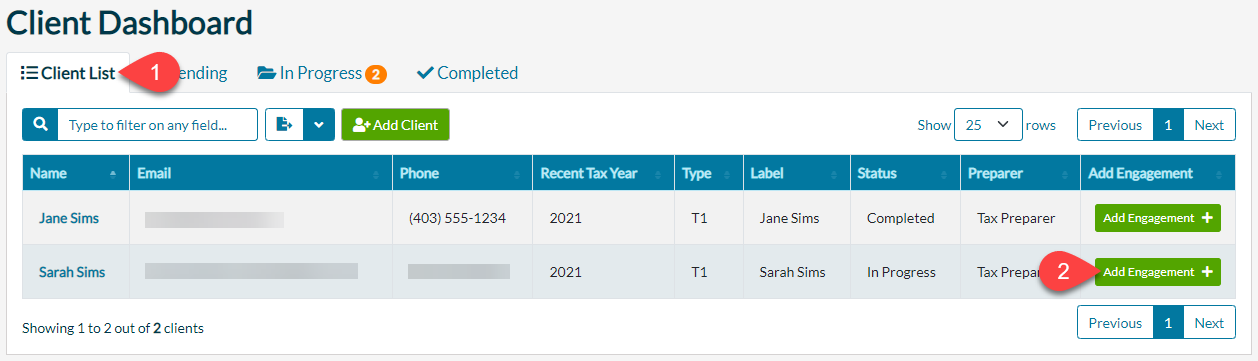Click top Next pagination button

point(1209,125)
